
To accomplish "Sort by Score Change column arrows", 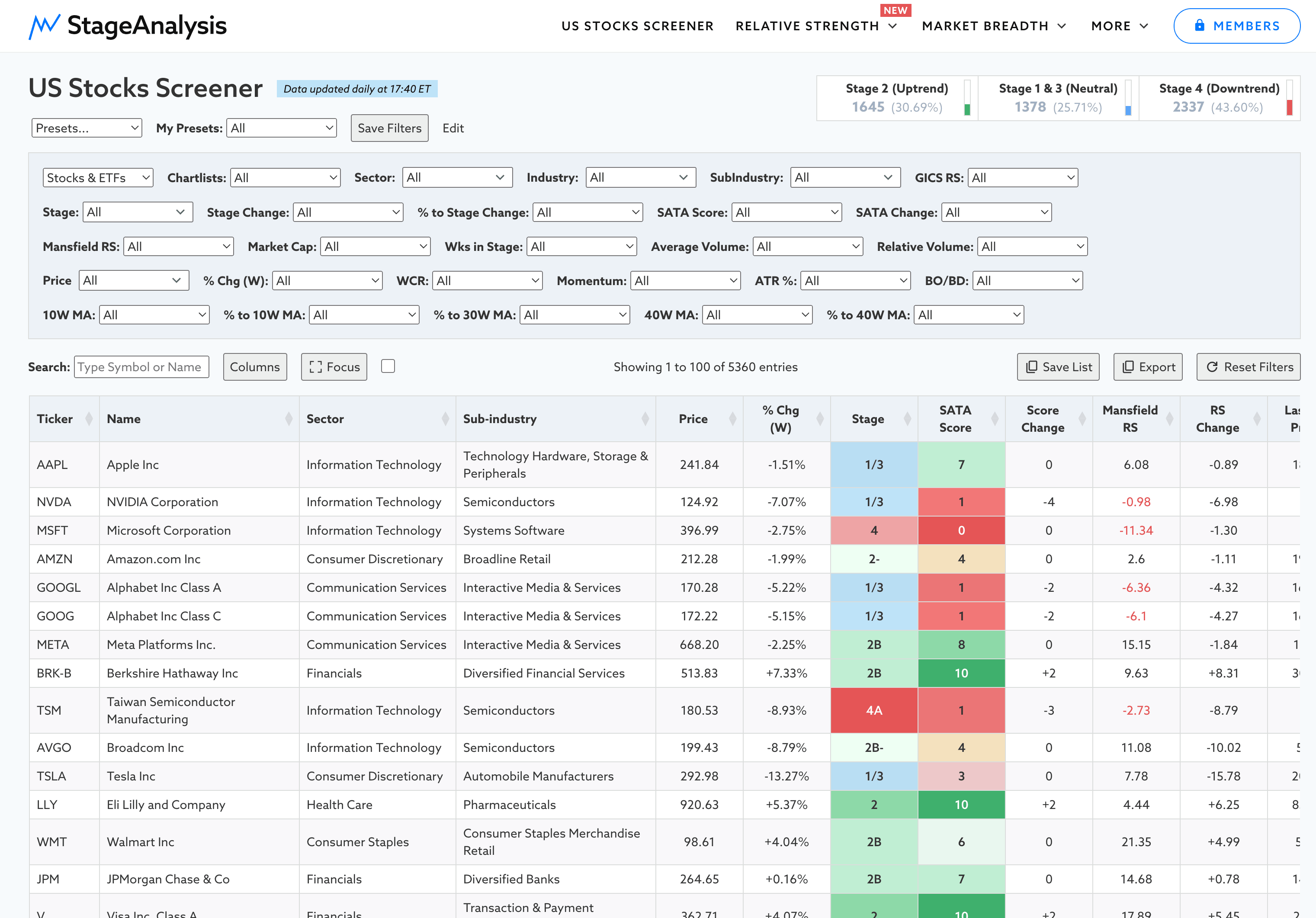I will tap(1082, 419).
